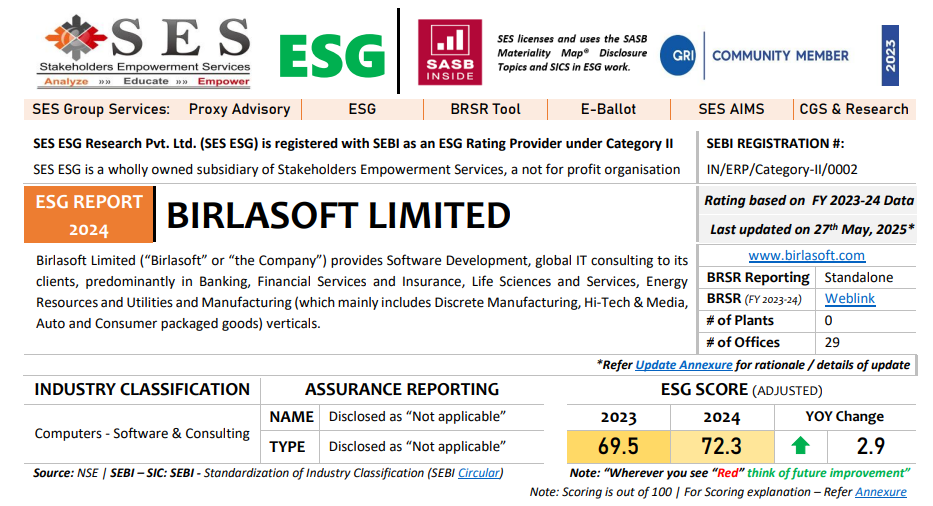
Task: Open the scoring explanation Annexure link
Action: (x=881, y=492)
